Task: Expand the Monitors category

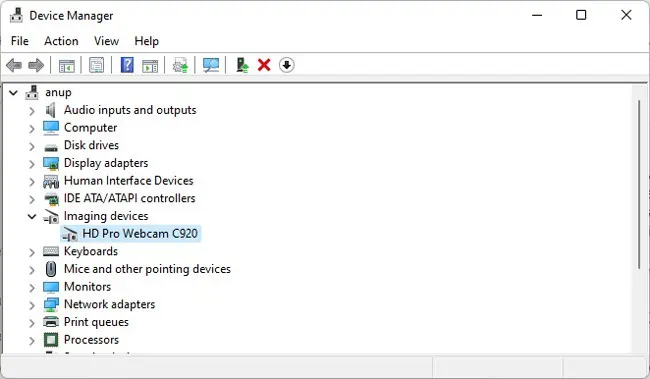Action: (x=32, y=287)
